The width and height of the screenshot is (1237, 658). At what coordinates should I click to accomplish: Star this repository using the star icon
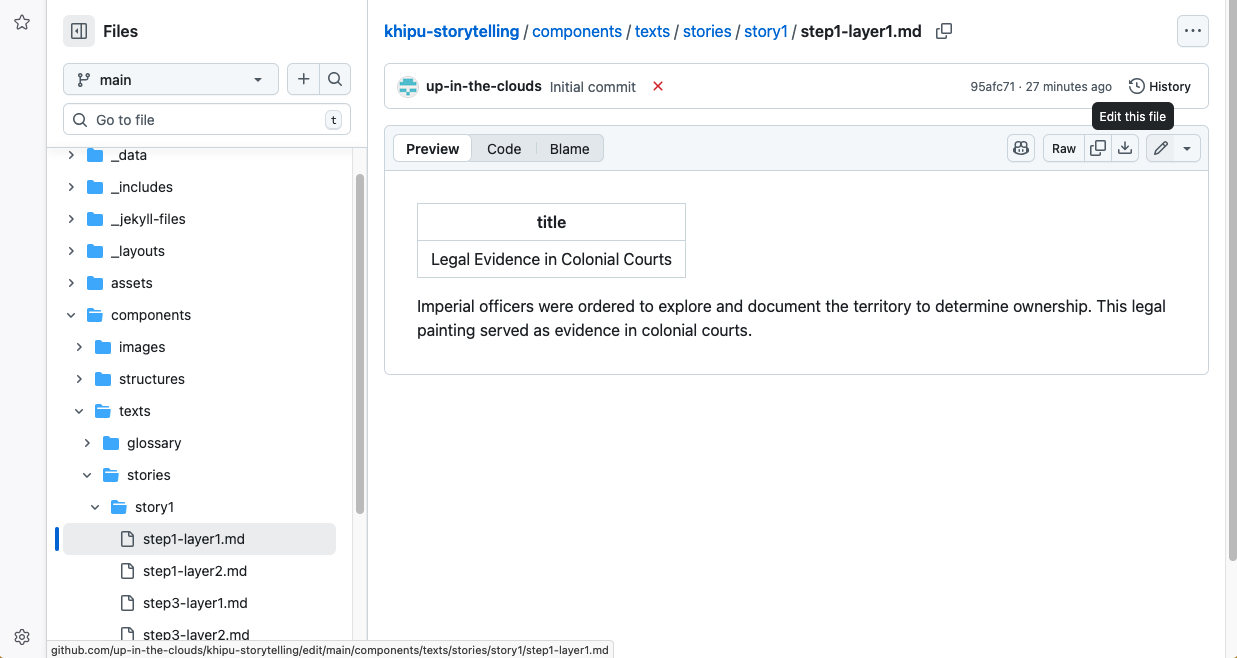point(21,22)
